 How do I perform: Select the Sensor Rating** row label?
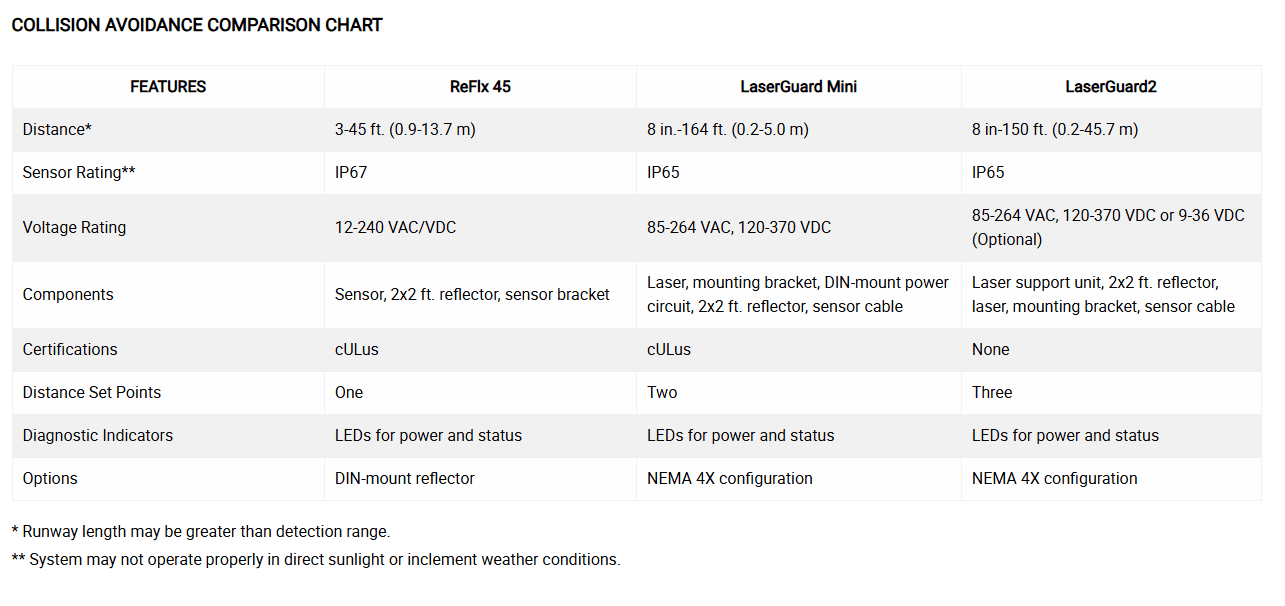click(x=79, y=173)
